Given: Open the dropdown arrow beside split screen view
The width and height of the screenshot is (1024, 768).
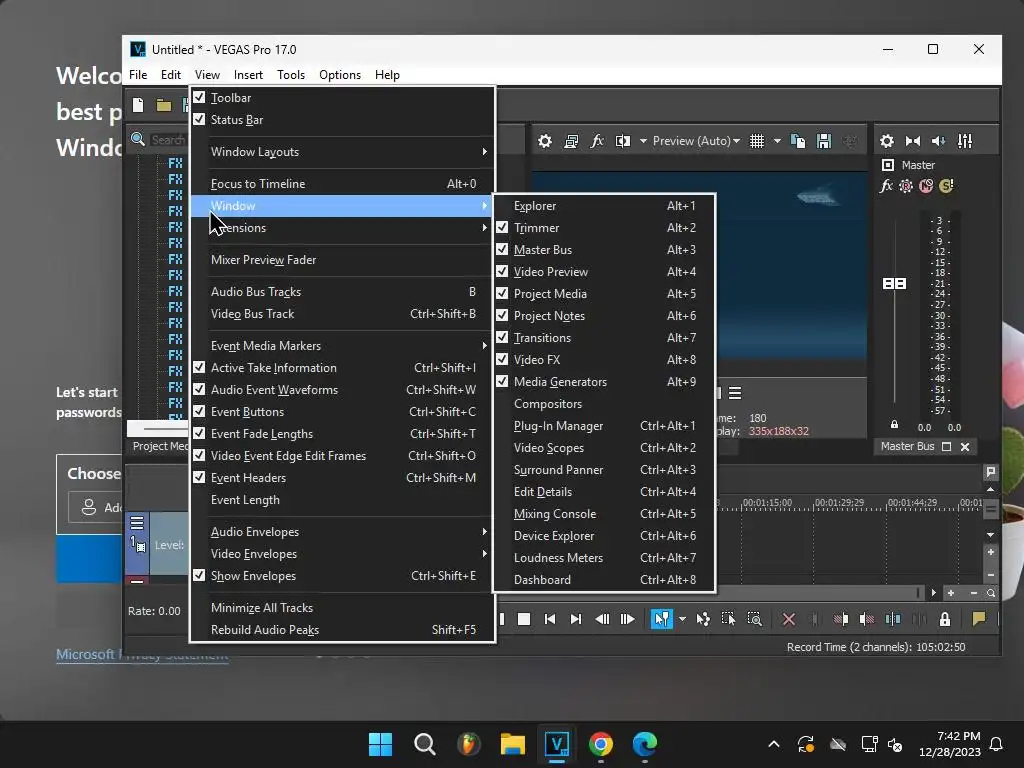Looking at the screenshot, I should click(643, 141).
